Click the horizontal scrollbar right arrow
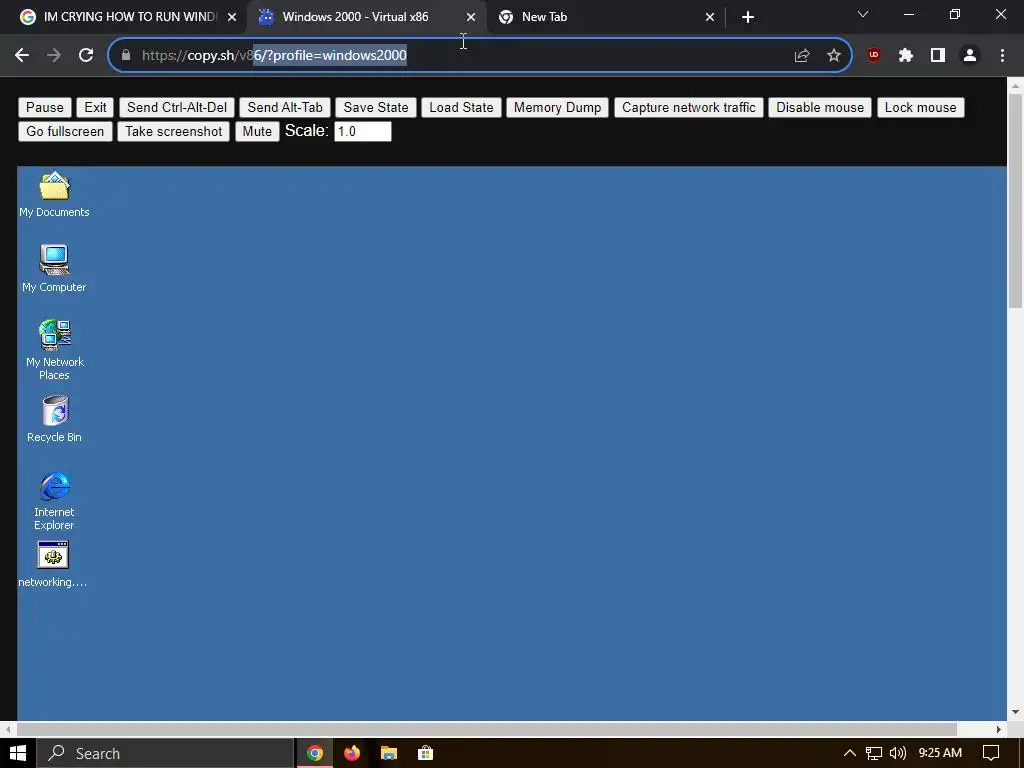Viewport: 1024px width, 768px height. [x=999, y=729]
